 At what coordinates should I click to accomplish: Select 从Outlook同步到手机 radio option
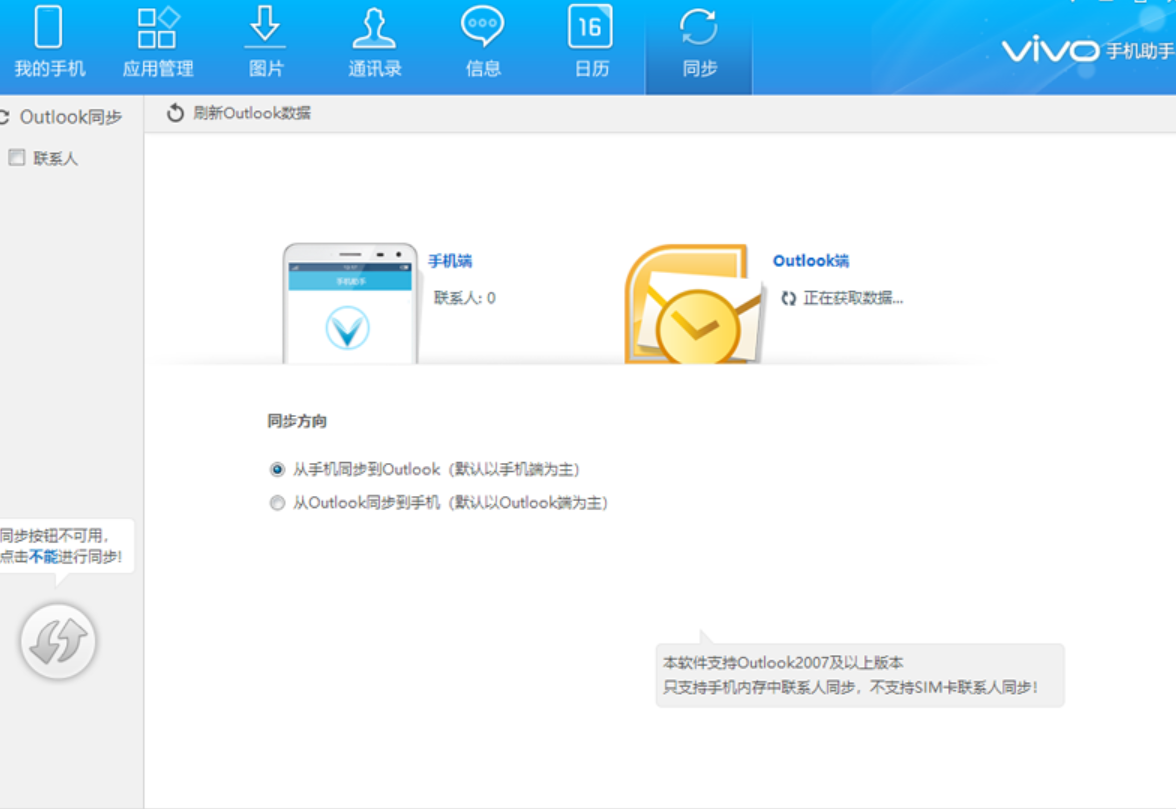pos(277,502)
